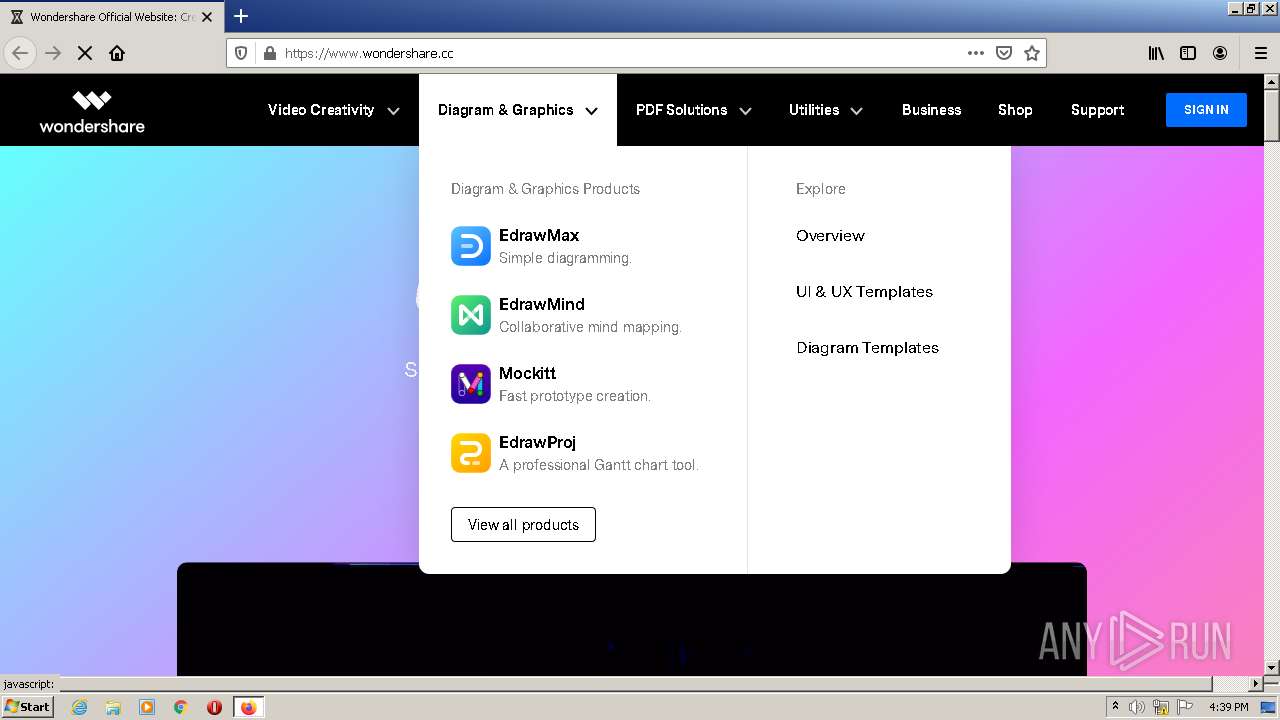Click the Wondershare logo
Viewport: 1280px width, 720px height.
click(92, 111)
